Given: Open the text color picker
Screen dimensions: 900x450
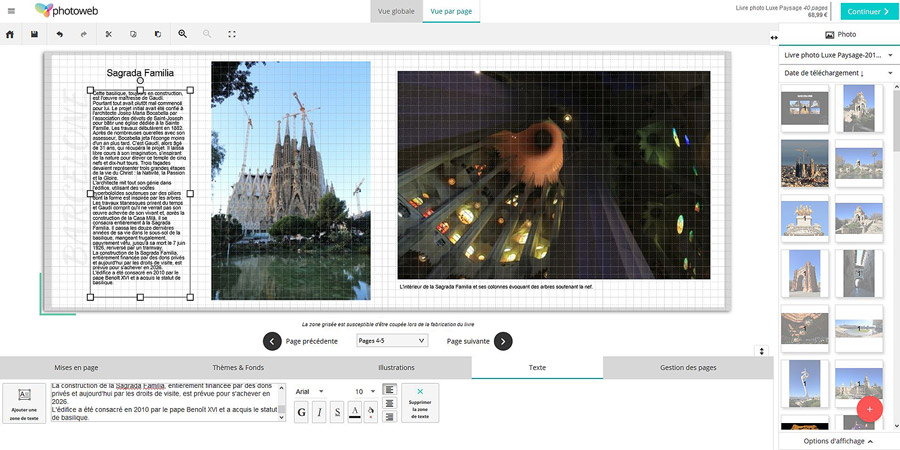Looking at the screenshot, I should click(x=355, y=412).
